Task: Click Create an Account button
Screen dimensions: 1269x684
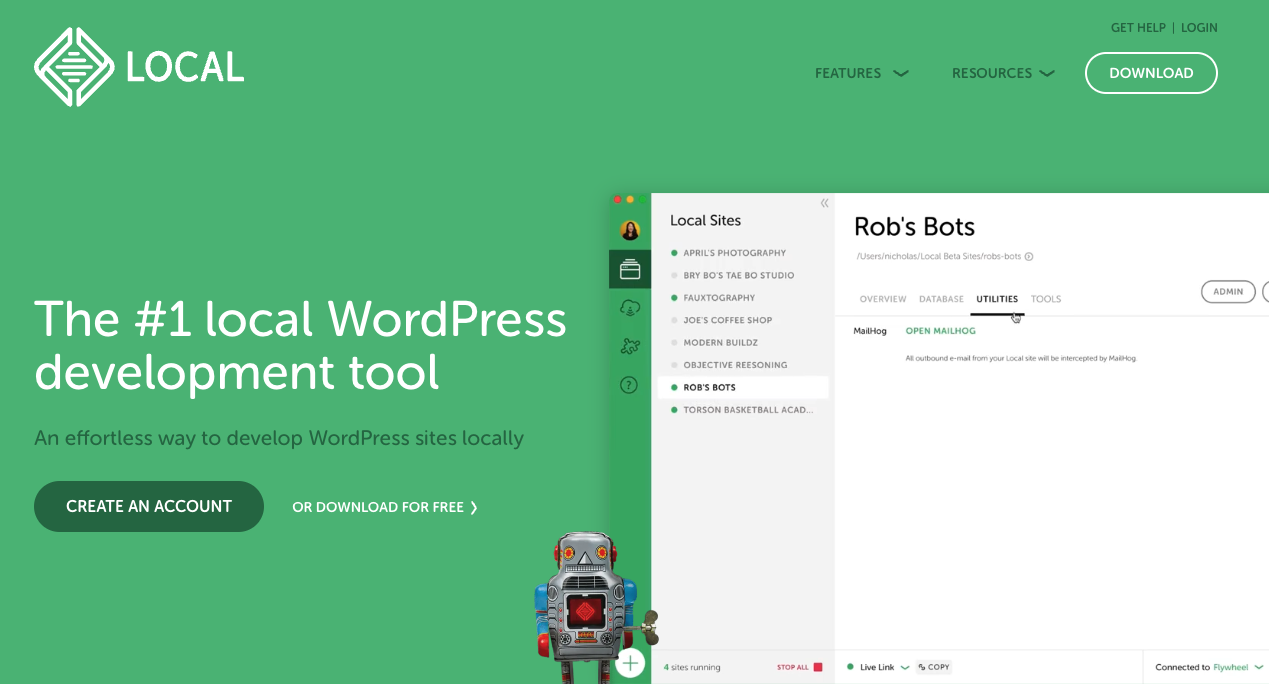Action: click(149, 506)
